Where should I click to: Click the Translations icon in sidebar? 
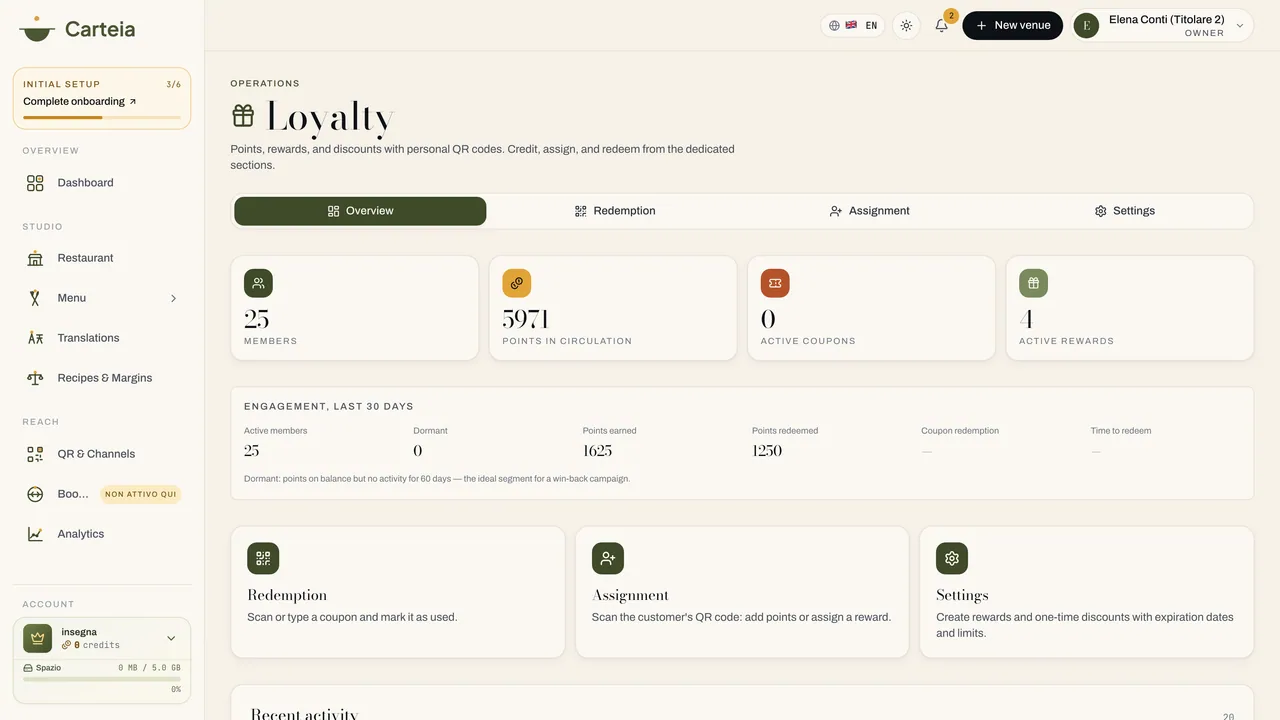(35, 338)
